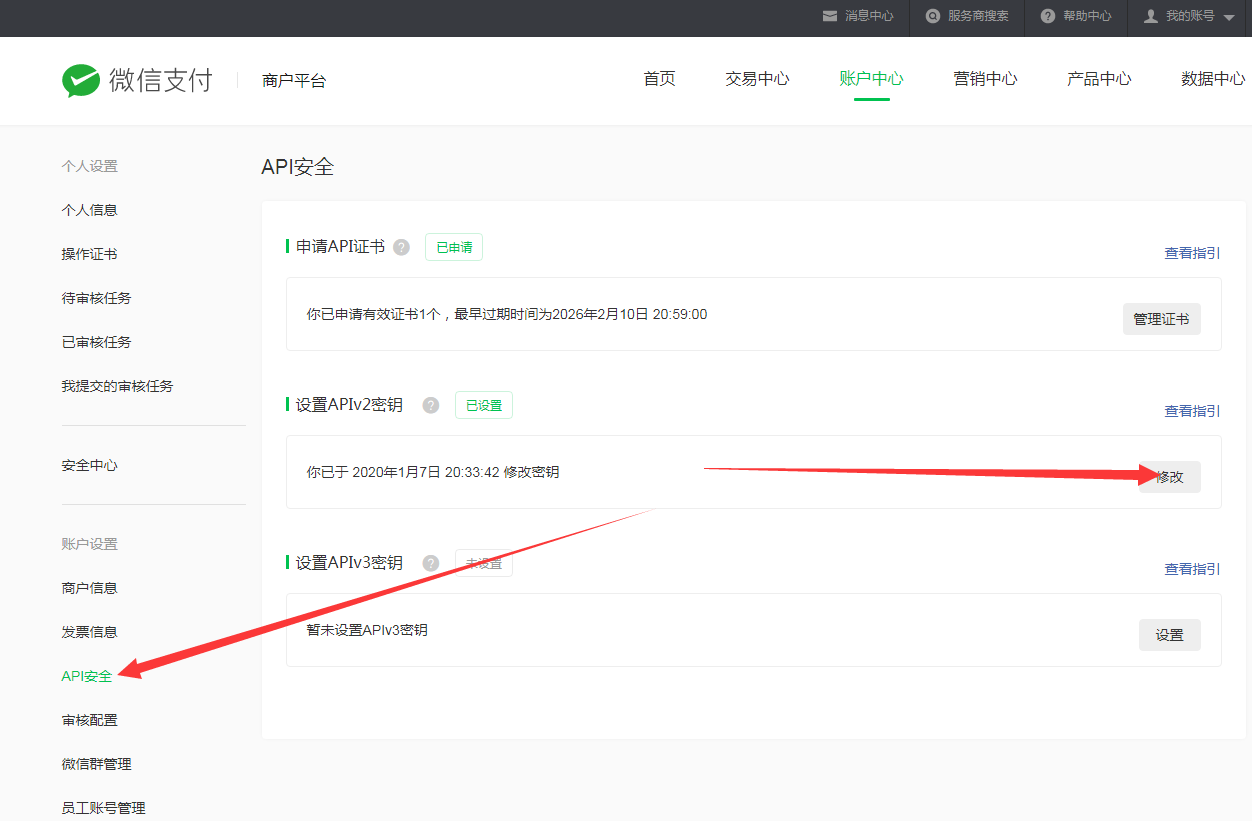The width and height of the screenshot is (1252, 821).
Task: Click the certificate expiry 2026年2月10日 text
Action: (x=507, y=314)
